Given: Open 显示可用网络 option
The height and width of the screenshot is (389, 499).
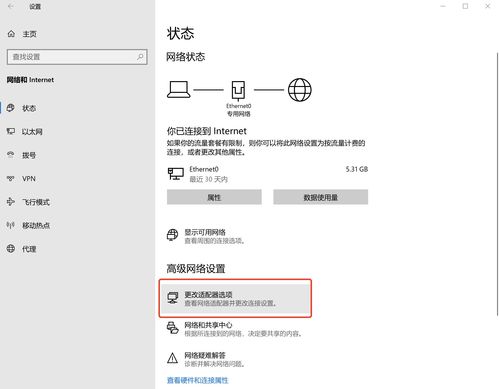Looking at the screenshot, I should coord(207,236).
